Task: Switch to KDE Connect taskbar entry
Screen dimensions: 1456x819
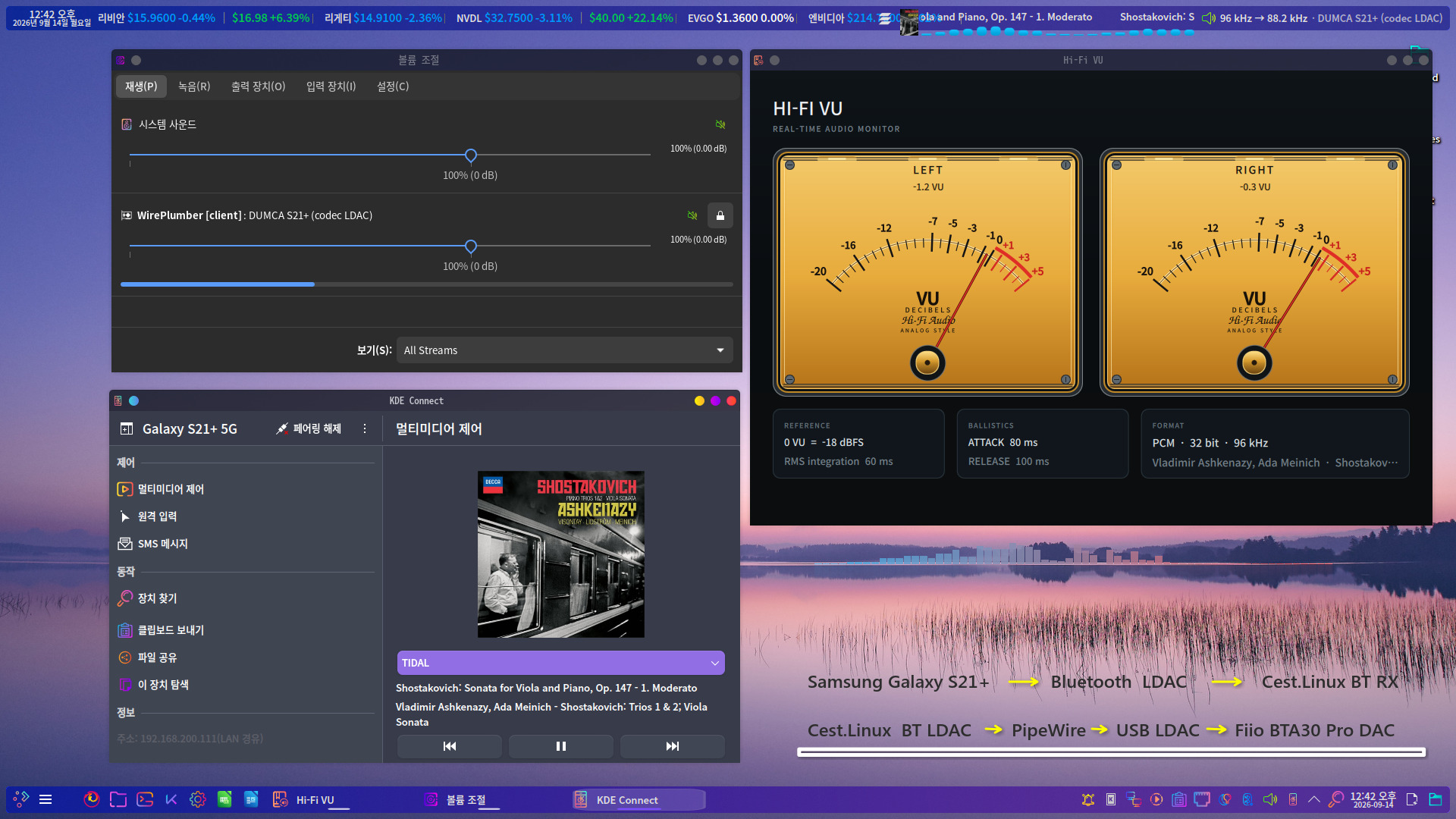Action: click(x=639, y=799)
